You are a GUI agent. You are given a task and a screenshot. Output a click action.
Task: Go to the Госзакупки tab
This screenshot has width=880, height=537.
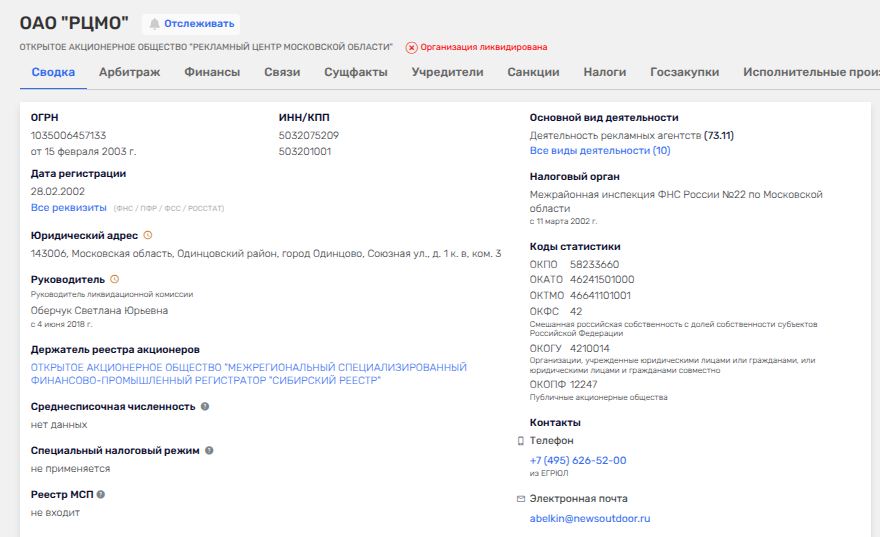pyautogui.click(x=684, y=72)
